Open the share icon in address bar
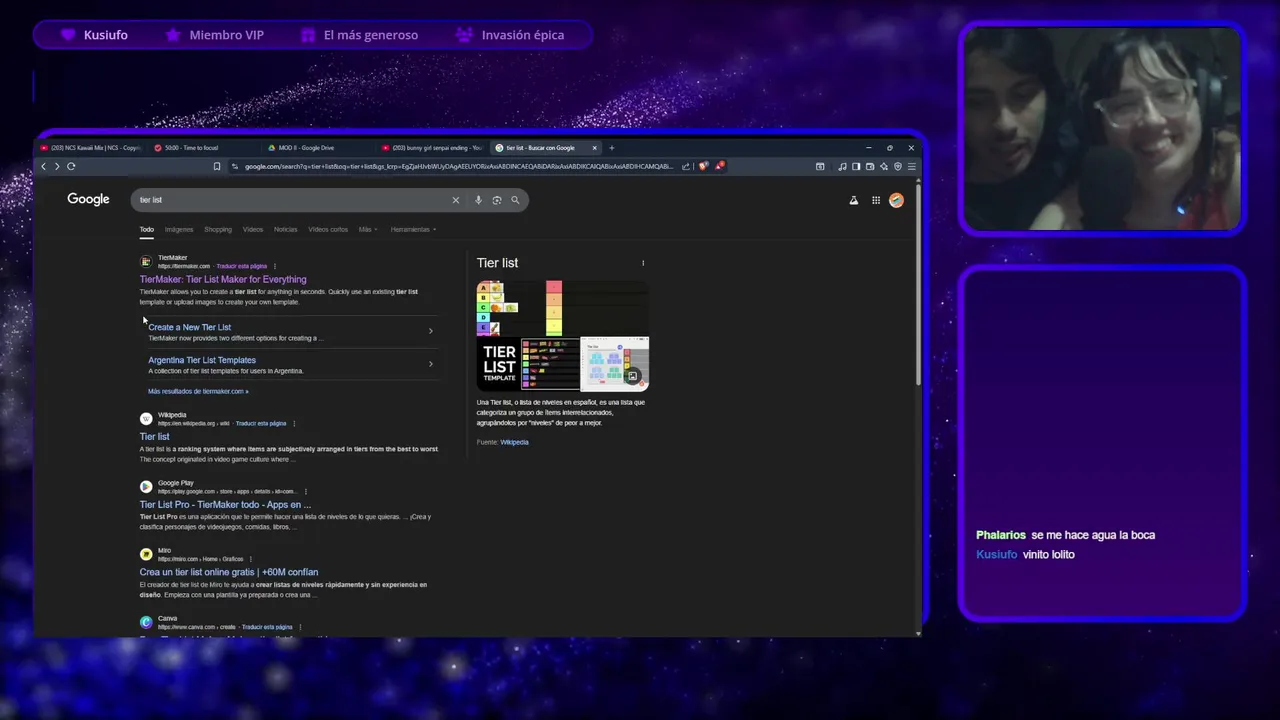This screenshot has height=720, width=1280. (686, 166)
